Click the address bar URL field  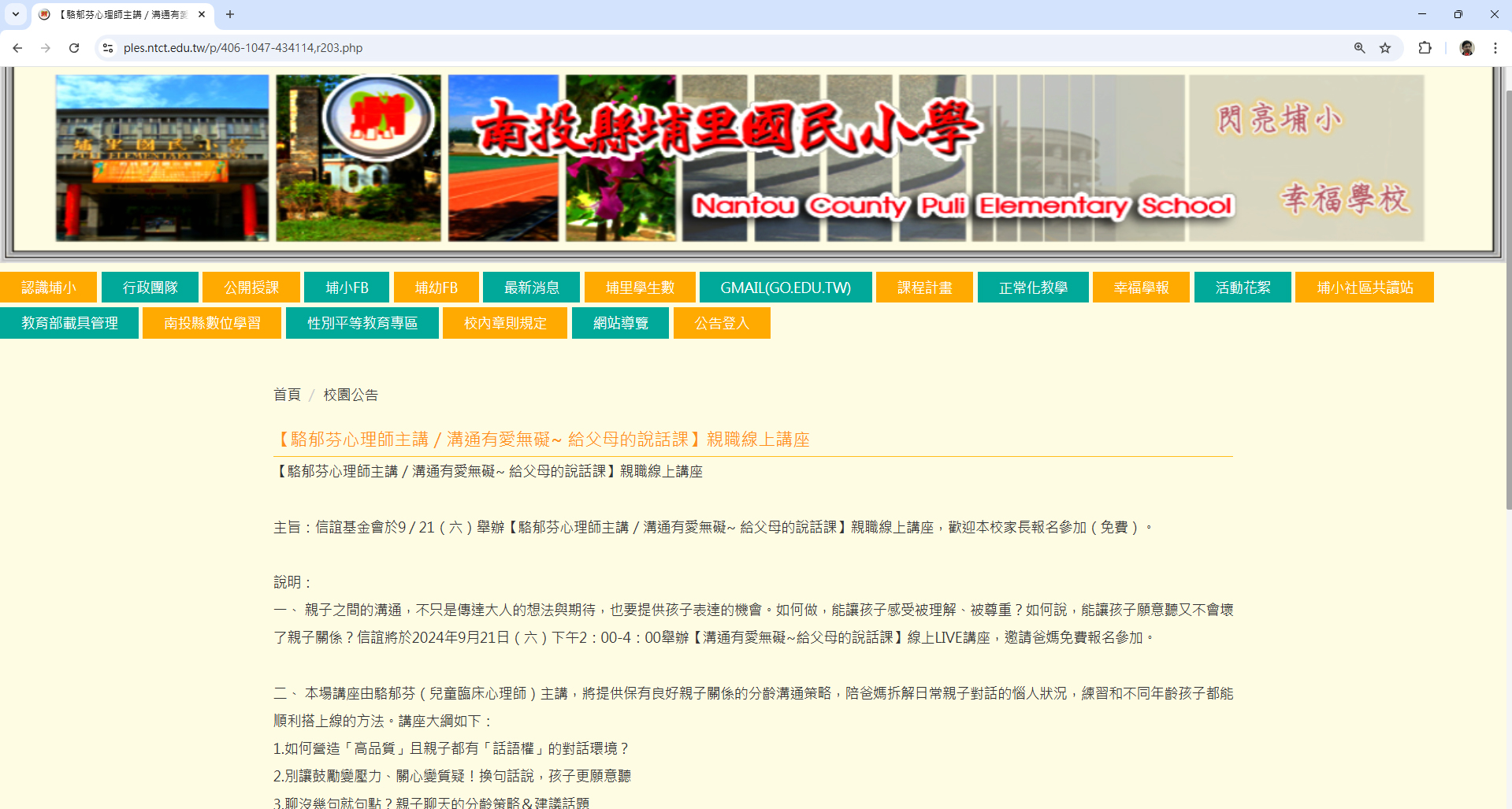coord(733,48)
